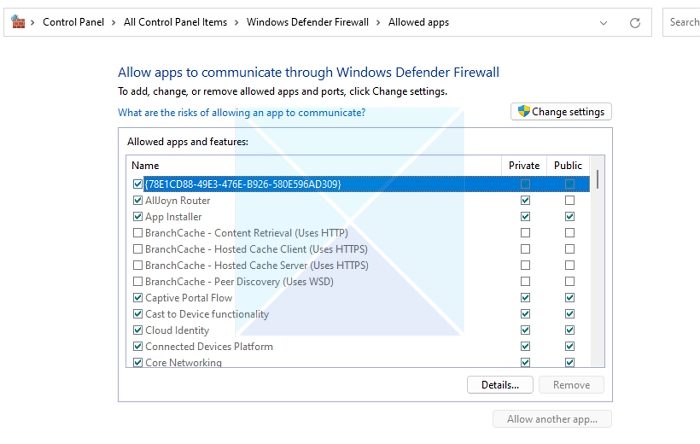Viewport: 700px width, 444px height.
Task: Open the risks of allowing an app link
Action: [x=241, y=113]
